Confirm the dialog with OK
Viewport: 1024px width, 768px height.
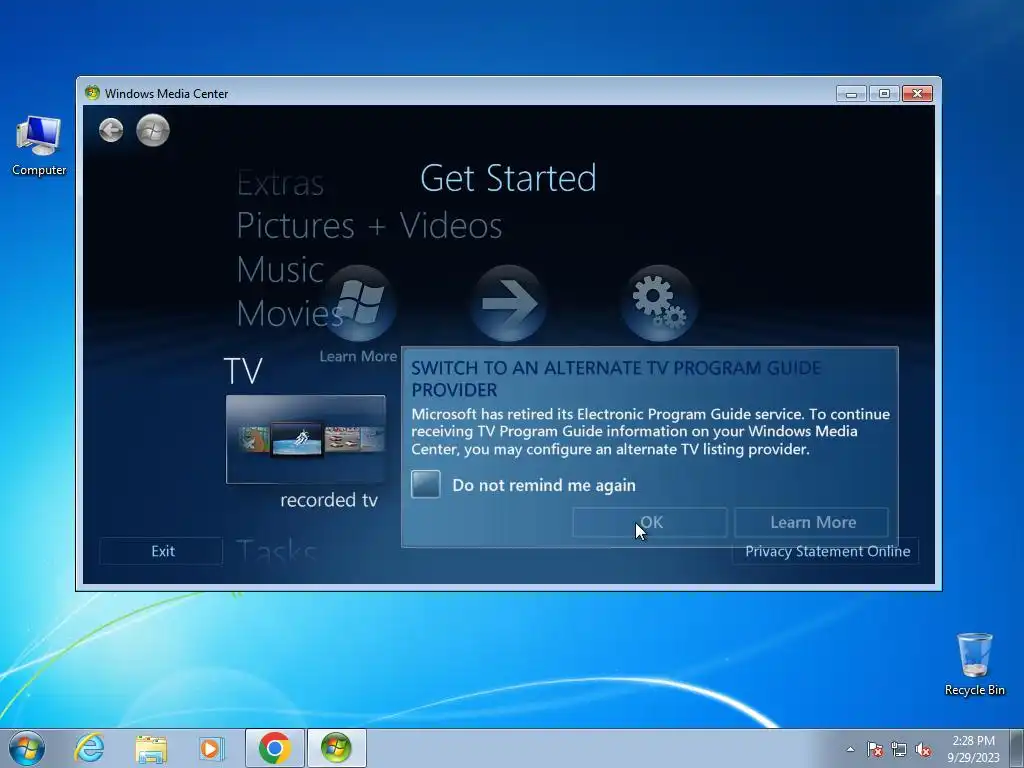point(650,522)
